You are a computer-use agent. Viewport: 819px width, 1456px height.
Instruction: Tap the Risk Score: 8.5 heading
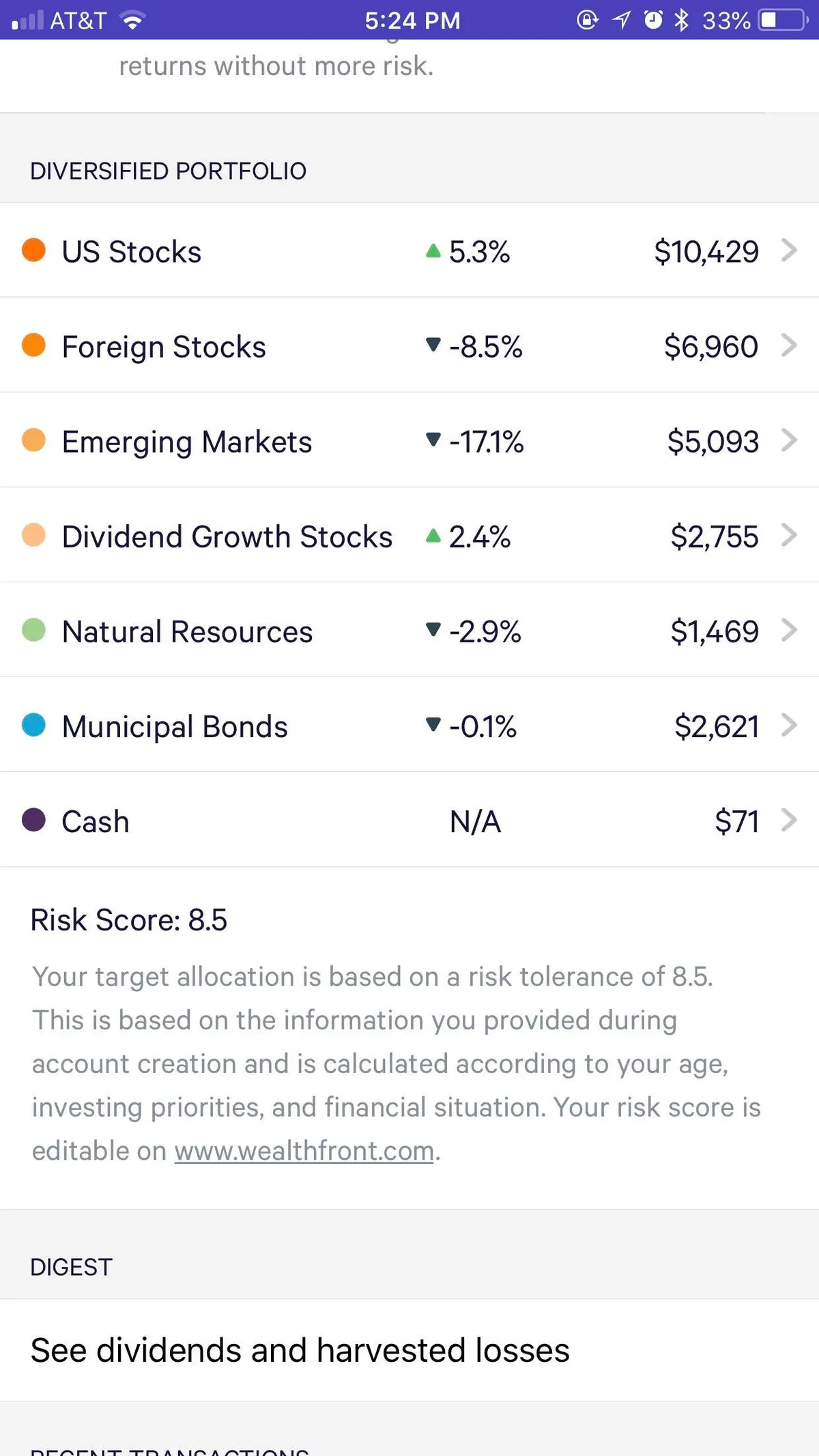(128, 920)
